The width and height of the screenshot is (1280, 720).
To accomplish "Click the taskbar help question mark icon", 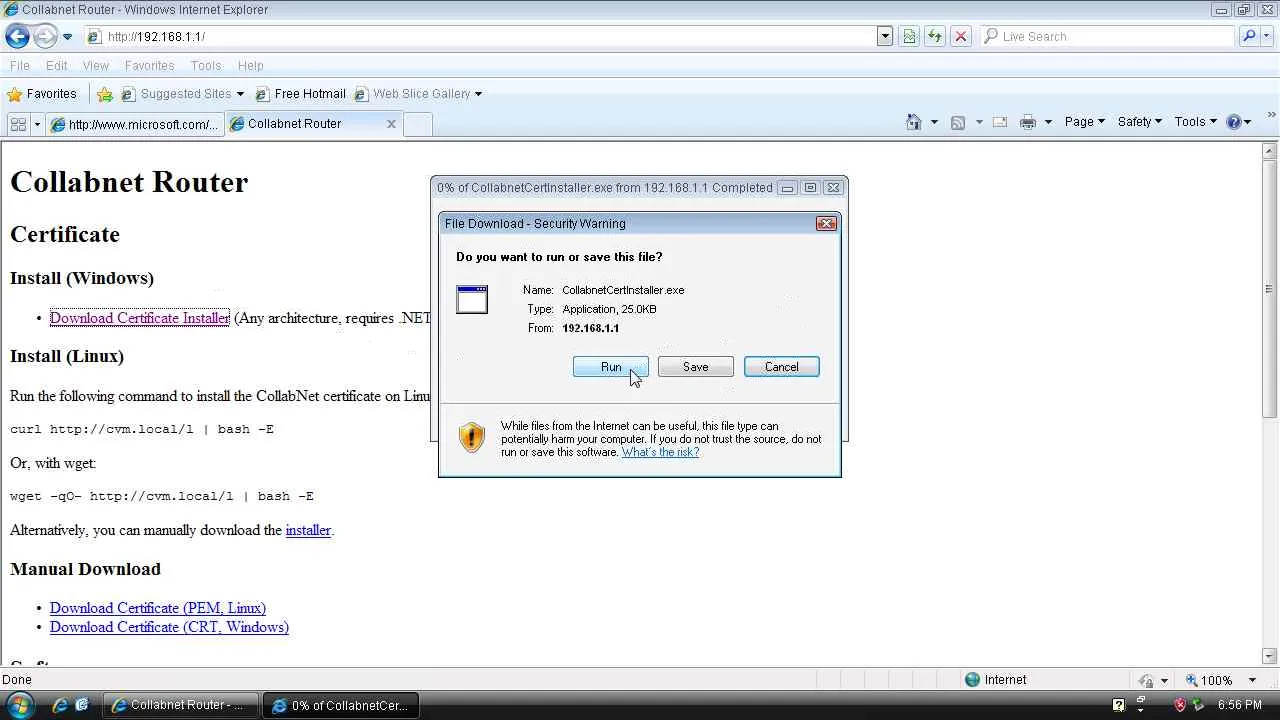I will click(x=1119, y=705).
